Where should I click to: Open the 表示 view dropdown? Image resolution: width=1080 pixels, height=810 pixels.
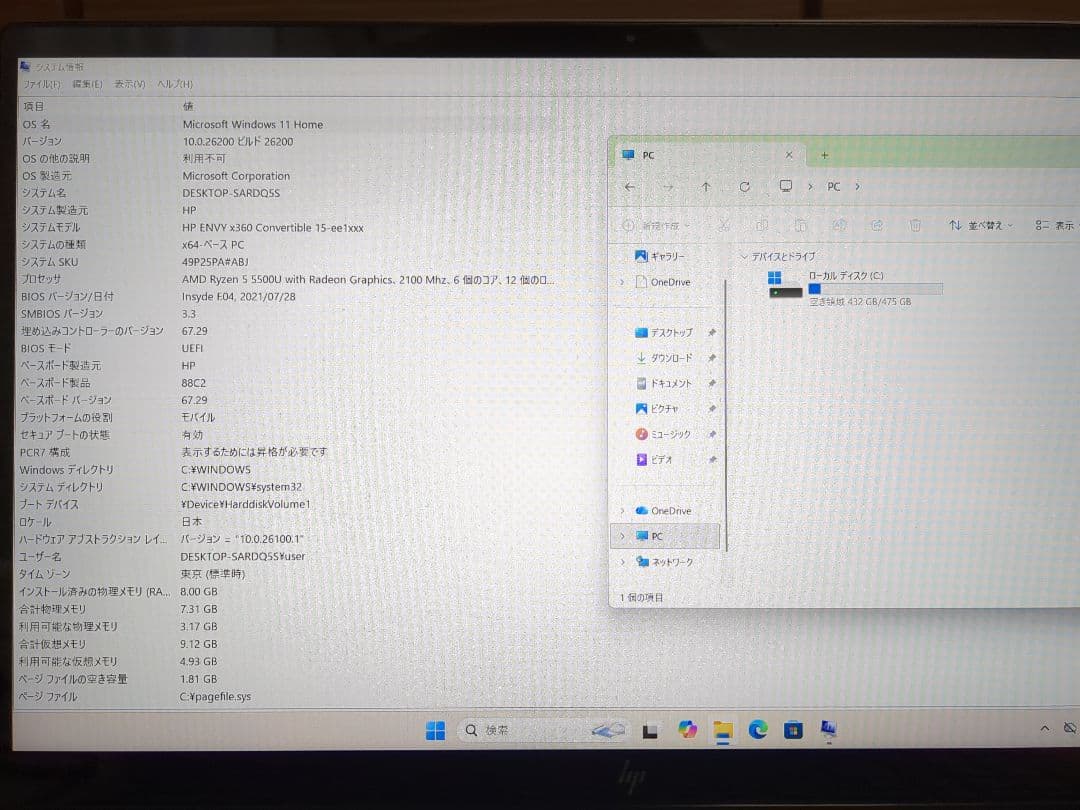tap(1055, 225)
